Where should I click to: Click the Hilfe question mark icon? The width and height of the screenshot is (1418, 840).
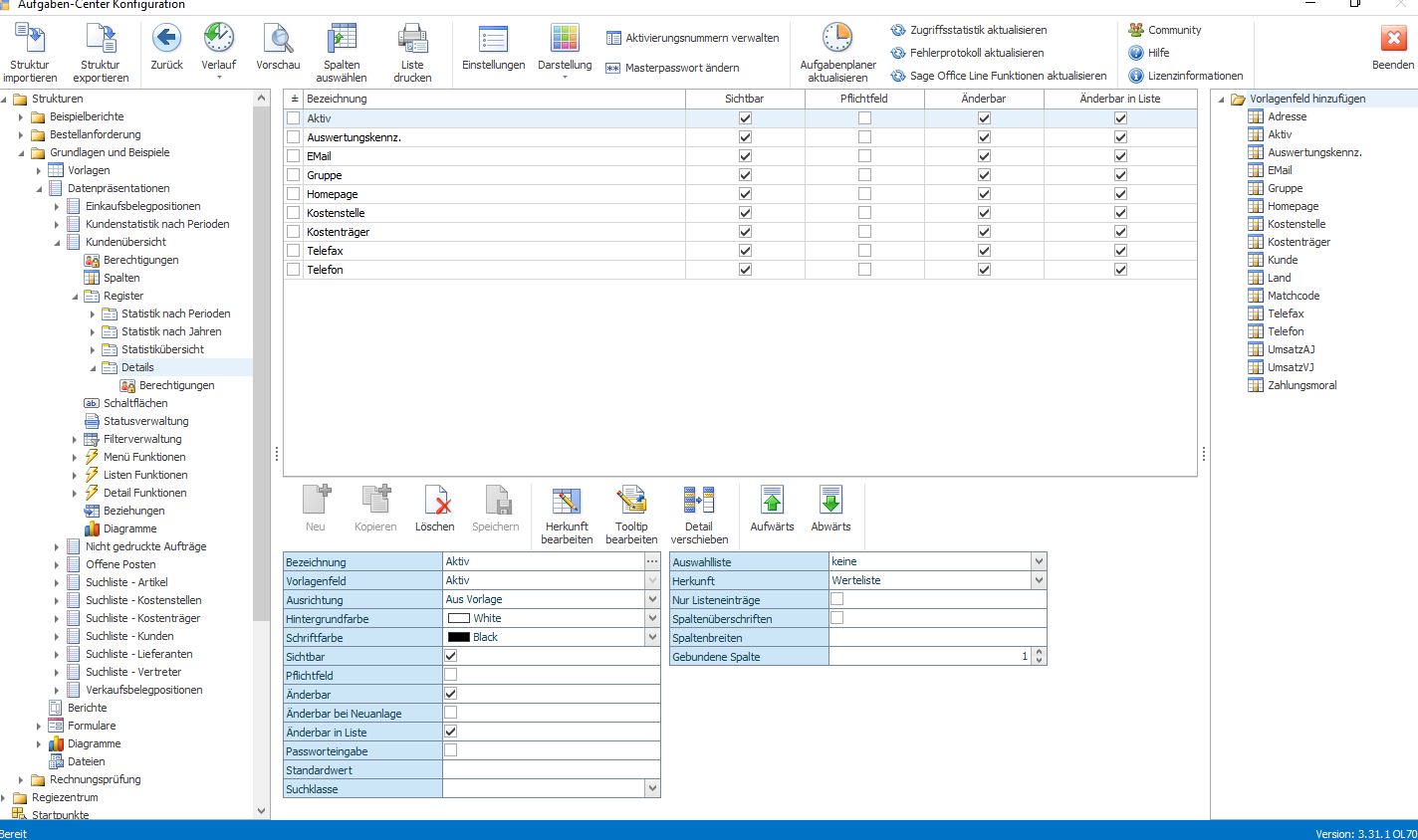coord(1136,53)
